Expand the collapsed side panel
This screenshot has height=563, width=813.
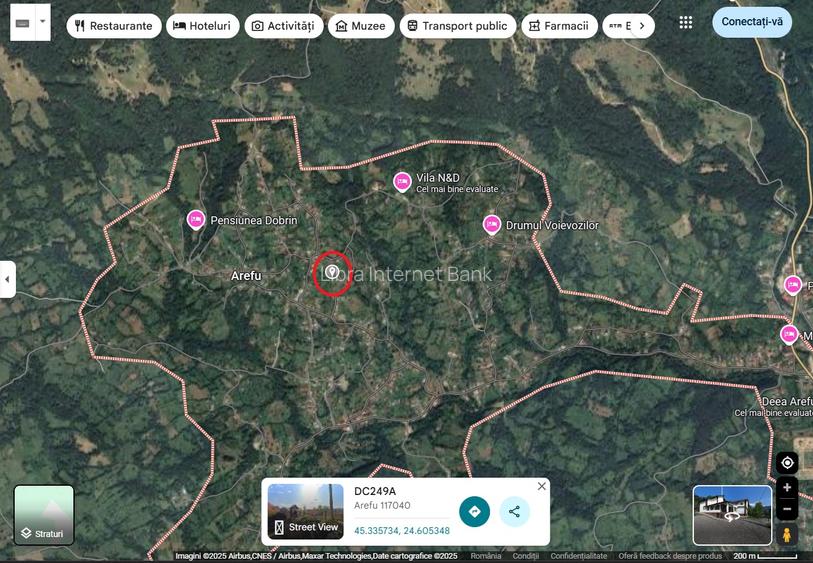pos(7,279)
